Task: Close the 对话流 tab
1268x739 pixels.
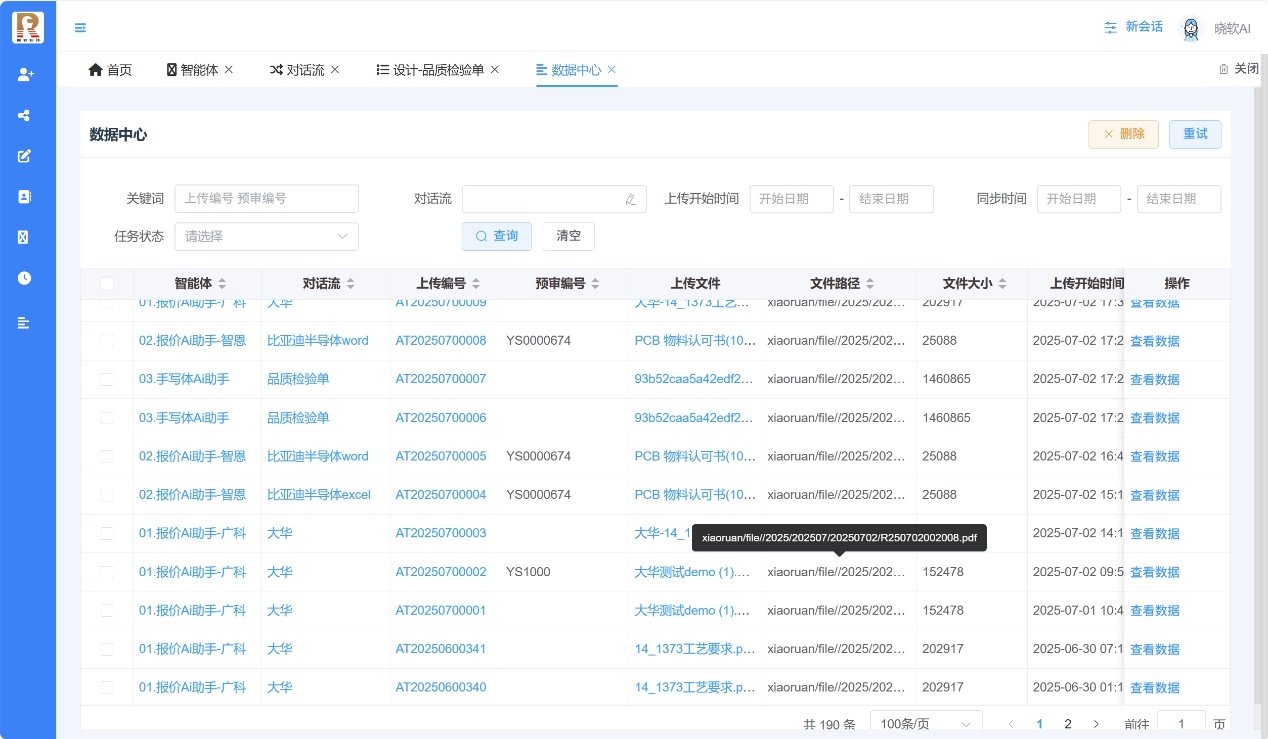Action: [335, 69]
